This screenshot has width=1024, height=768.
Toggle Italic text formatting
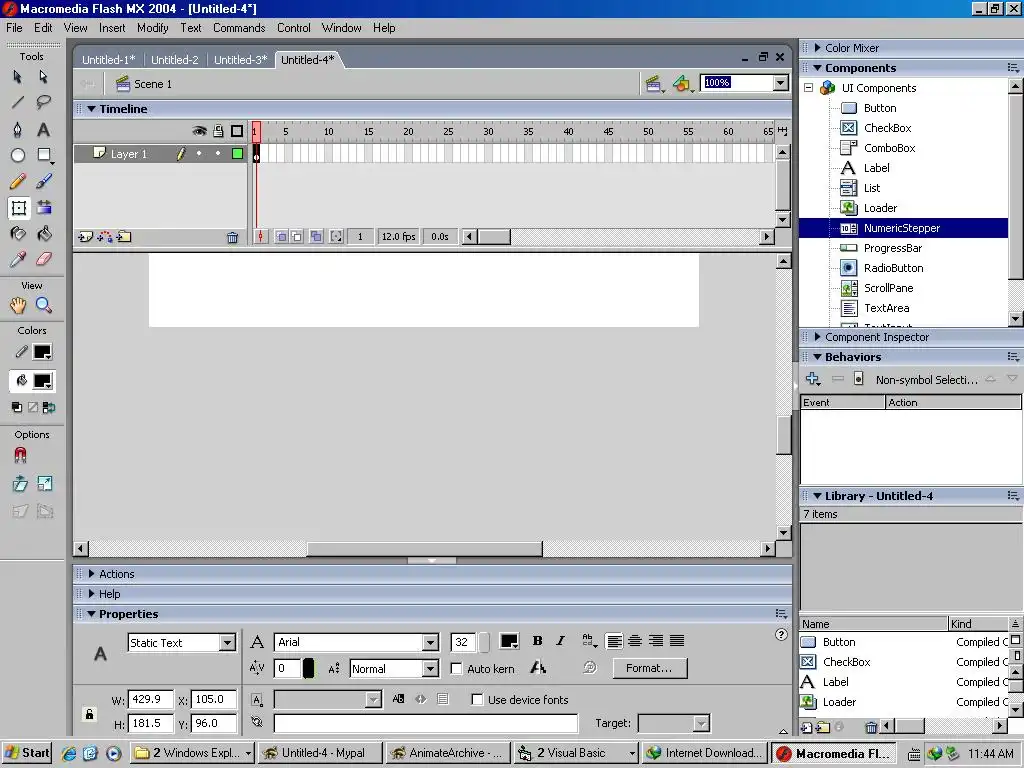(x=560, y=641)
